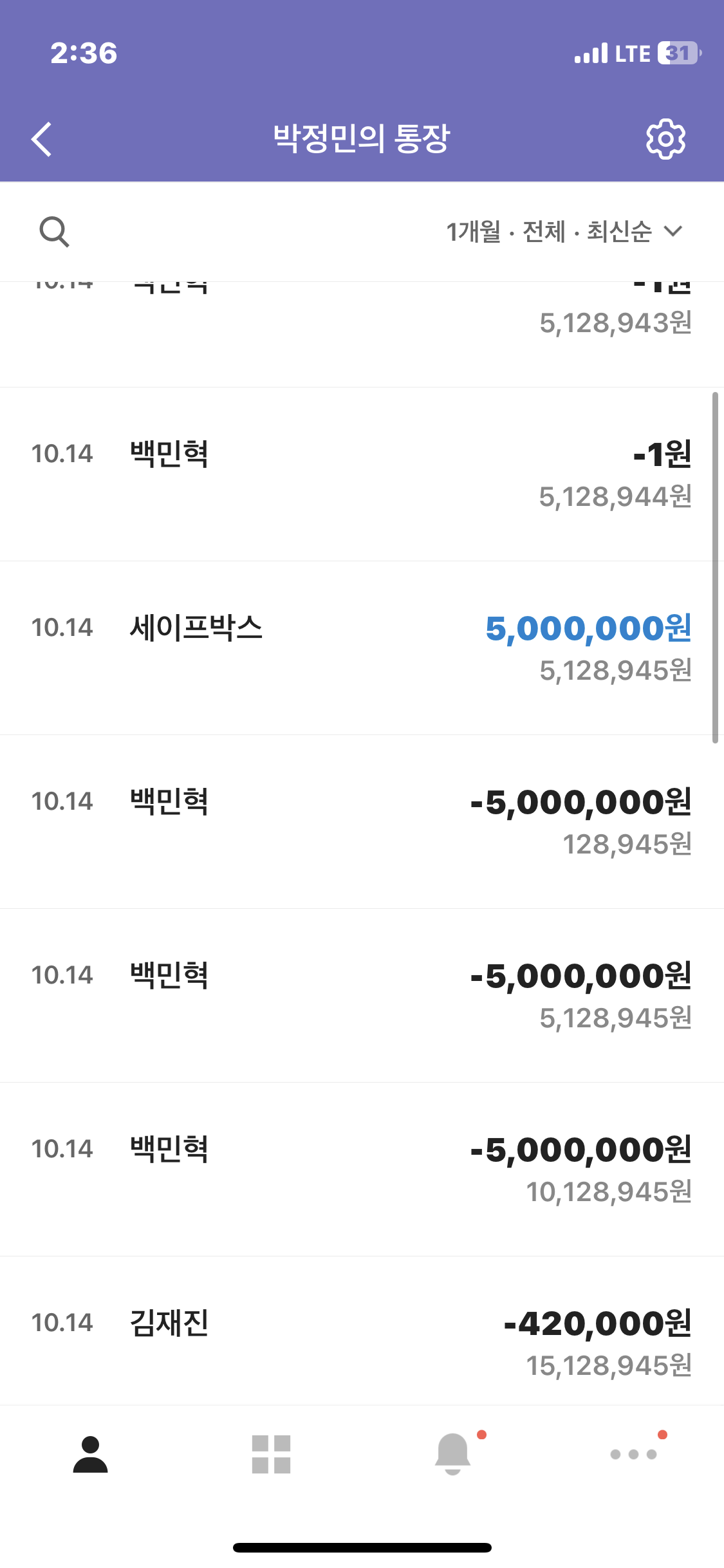The height and width of the screenshot is (1568, 724).
Task: Tap the 박정민의 통장 title
Action: coord(361,139)
